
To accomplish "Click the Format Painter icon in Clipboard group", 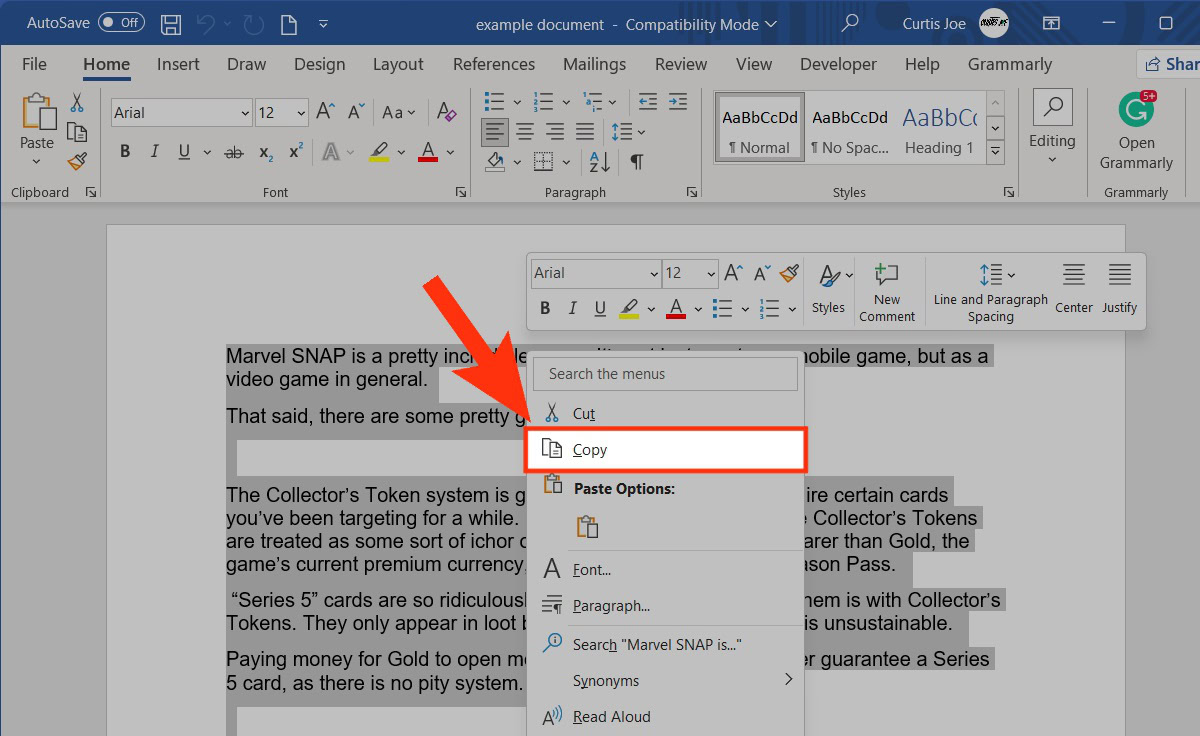I will tap(76, 161).
